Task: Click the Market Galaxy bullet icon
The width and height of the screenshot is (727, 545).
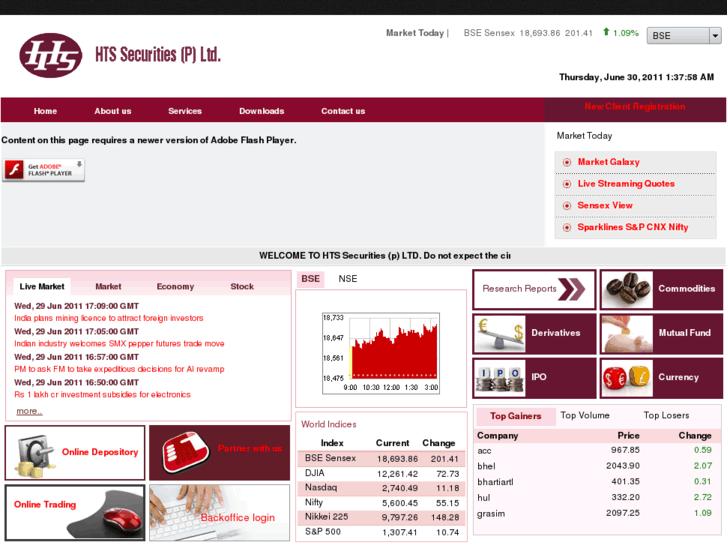Action: click(567, 162)
